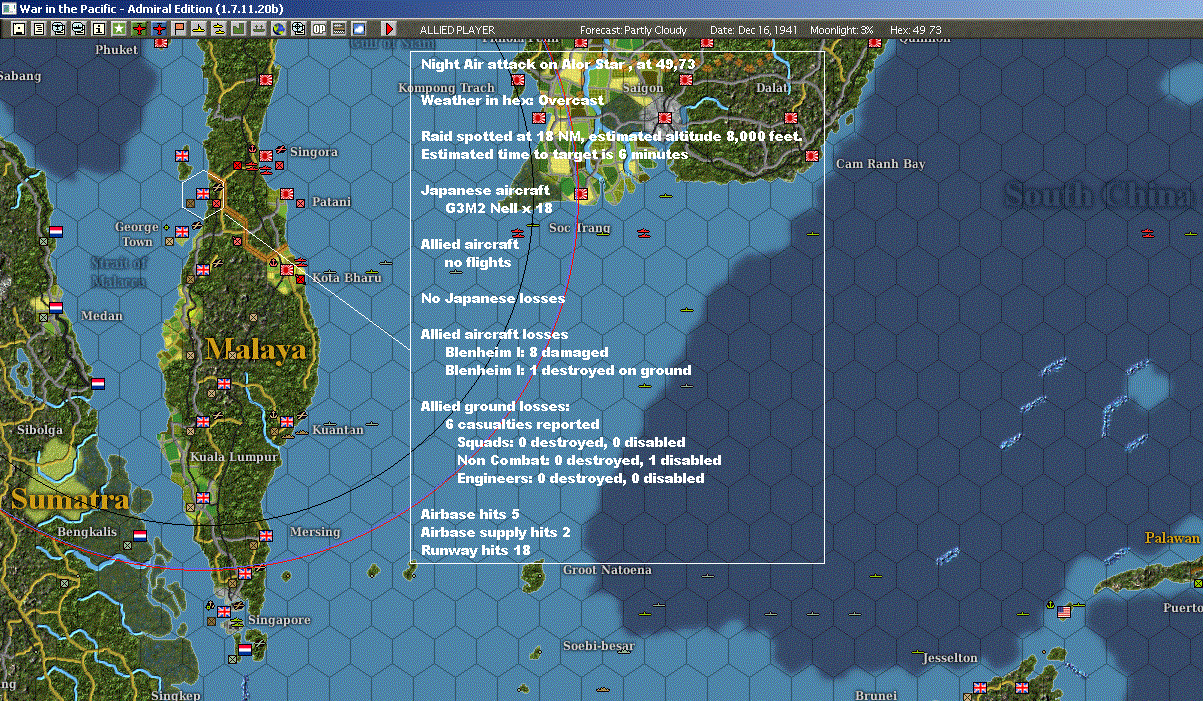Select the British flag at Alor Star hex
Screen dimensions: 1203x701
point(204,194)
